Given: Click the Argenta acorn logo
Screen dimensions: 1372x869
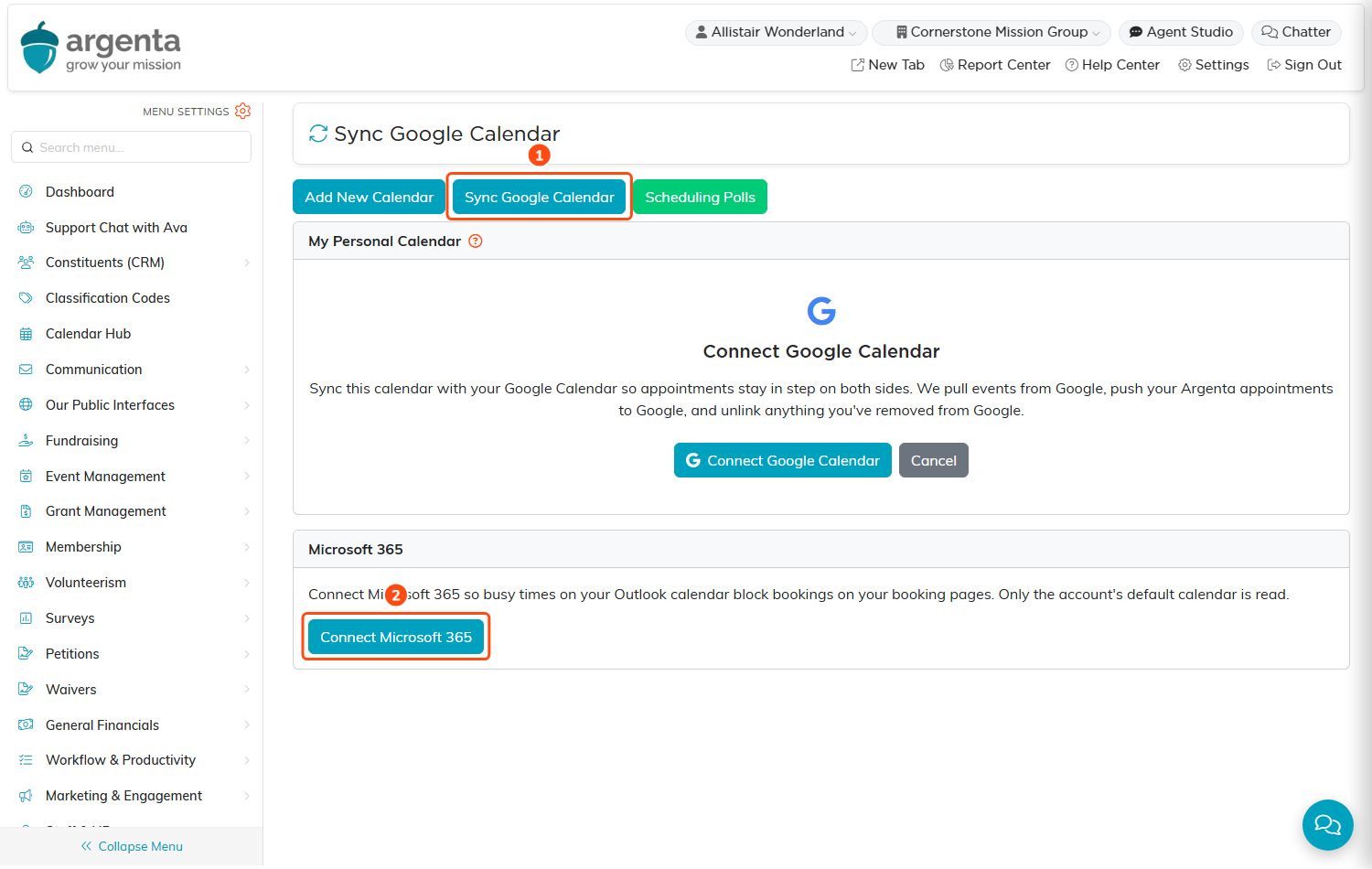Looking at the screenshot, I should 39,48.
